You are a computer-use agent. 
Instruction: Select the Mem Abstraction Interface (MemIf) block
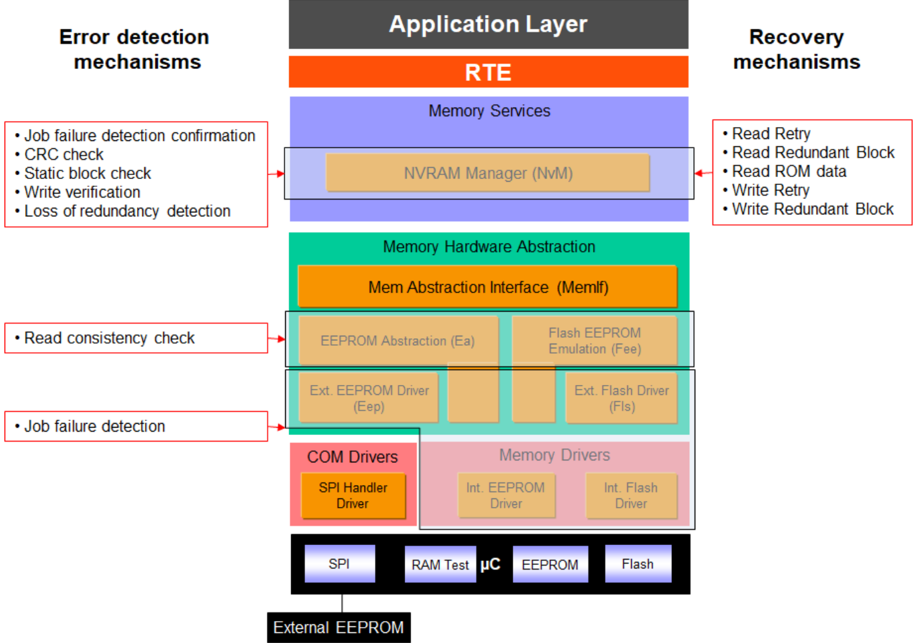[488, 287]
